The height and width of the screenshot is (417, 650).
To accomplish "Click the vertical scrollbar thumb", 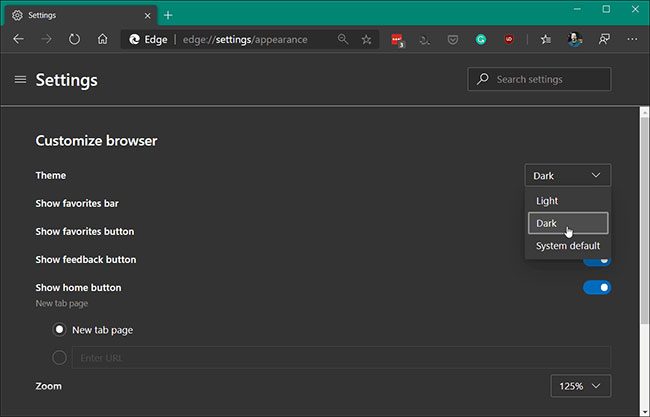I will coord(644,220).
